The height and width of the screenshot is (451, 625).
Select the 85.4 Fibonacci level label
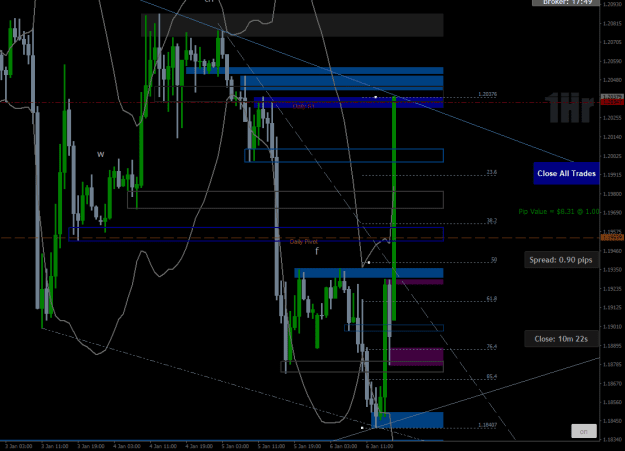pyautogui.click(x=492, y=376)
